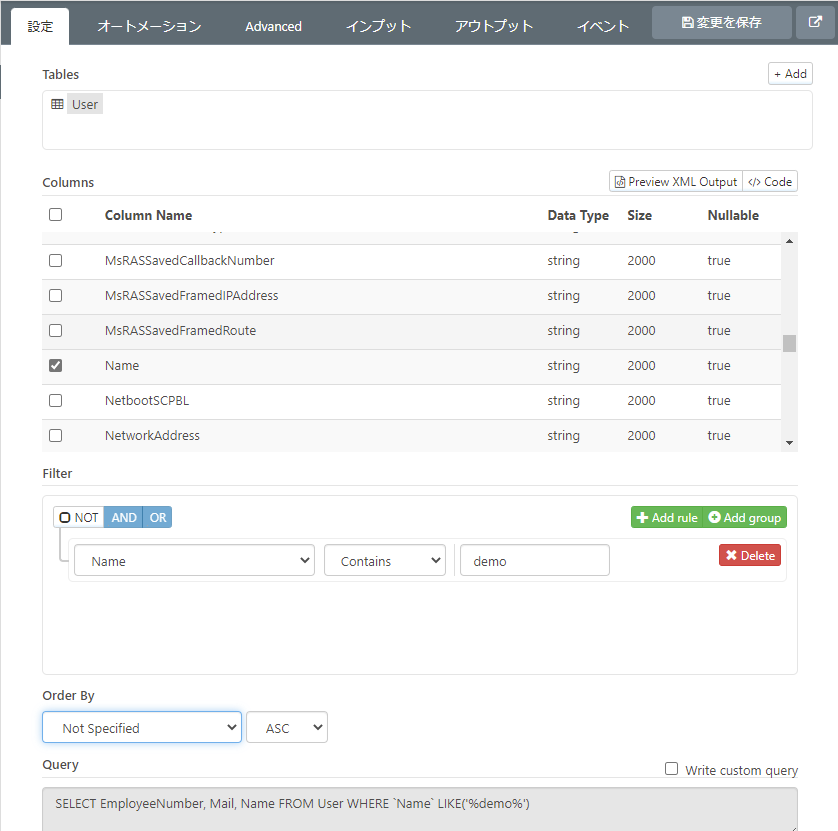Select the OR filter condition
This screenshot has width=838, height=831.
click(158, 517)
